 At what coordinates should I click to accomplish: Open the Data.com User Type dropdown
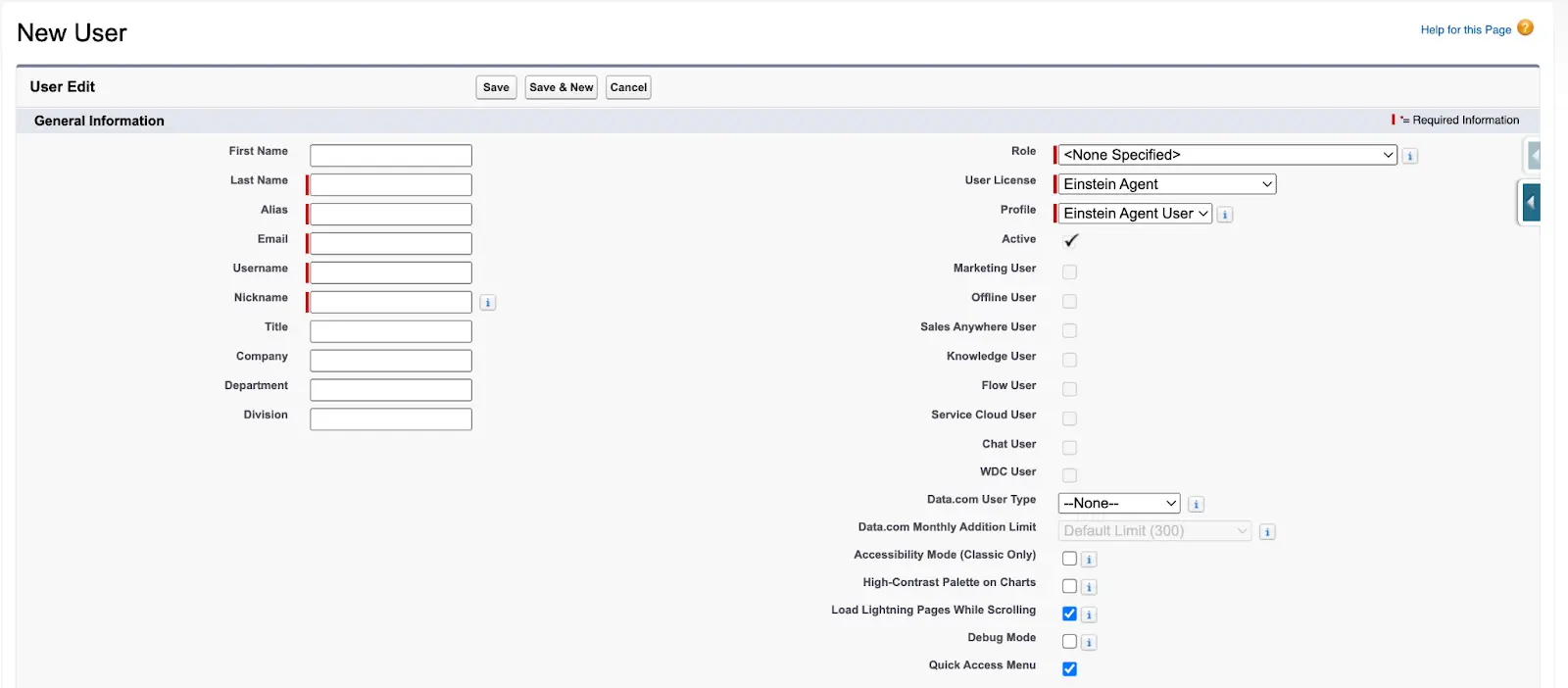1119,503
